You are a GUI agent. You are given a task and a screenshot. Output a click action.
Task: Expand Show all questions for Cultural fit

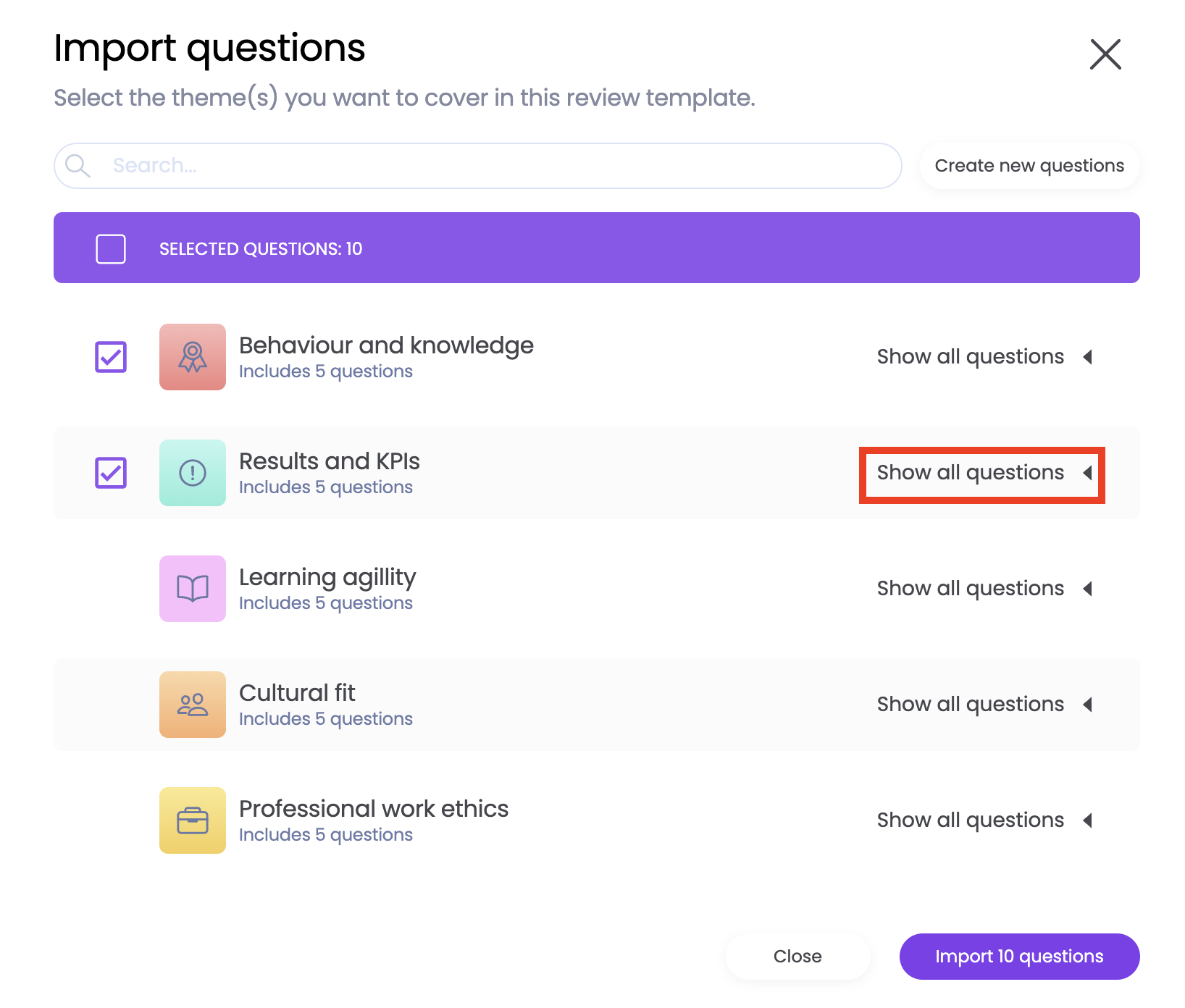pyautogui.click(x=983, y=705)
